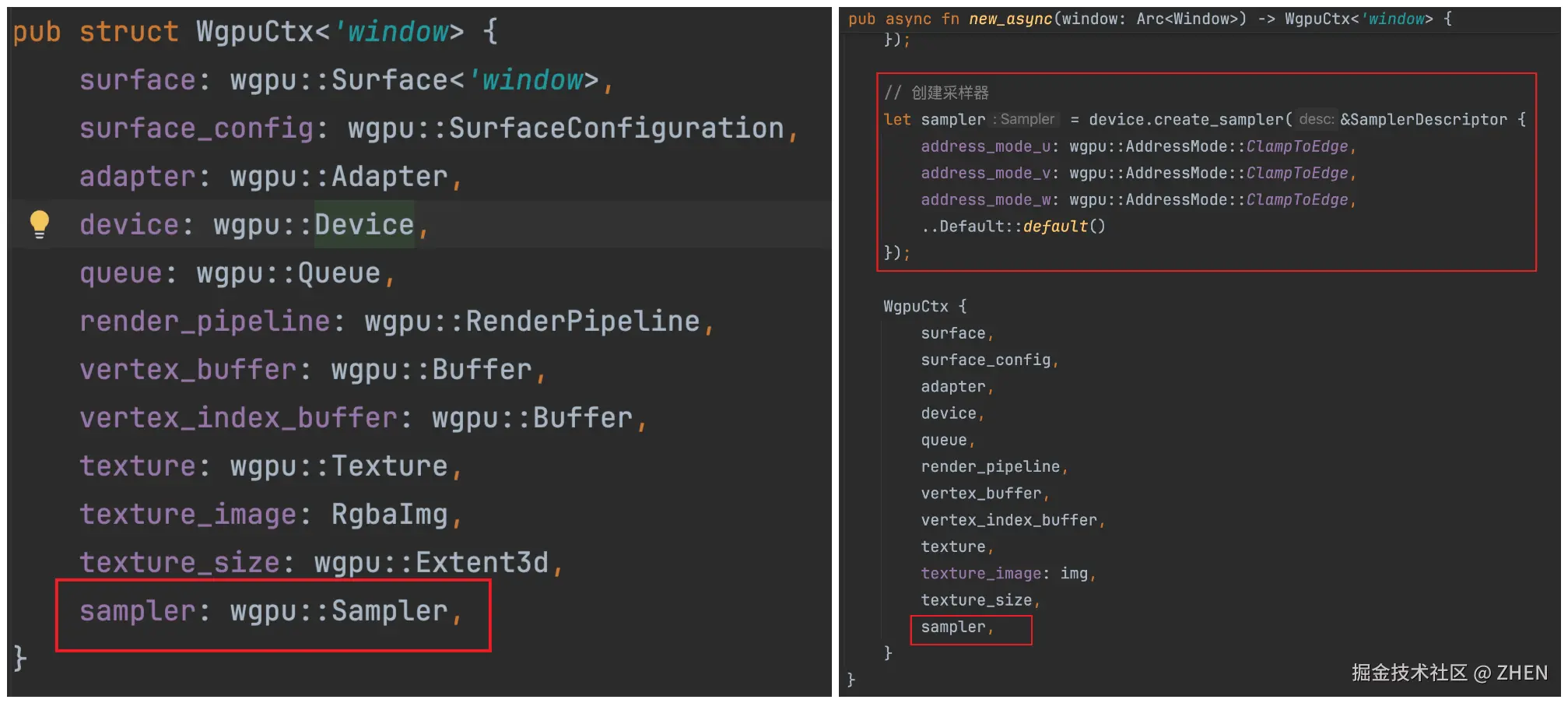Click the Extent3d type in texture_size
Image resolution: width=1568 pixels, height=703 pixels.
pos(482,563)
